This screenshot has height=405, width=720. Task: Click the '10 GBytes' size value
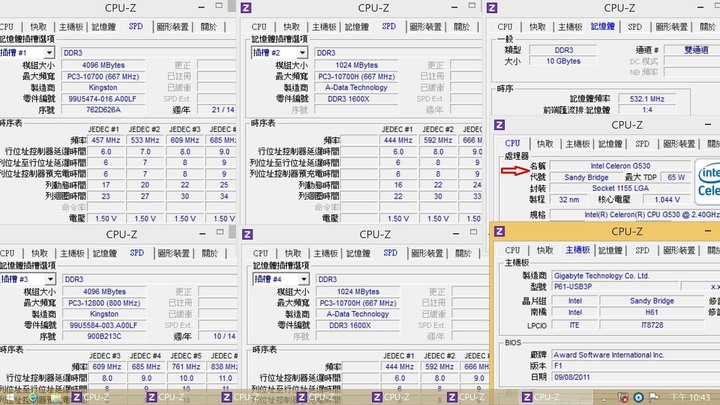pos(563,61)
